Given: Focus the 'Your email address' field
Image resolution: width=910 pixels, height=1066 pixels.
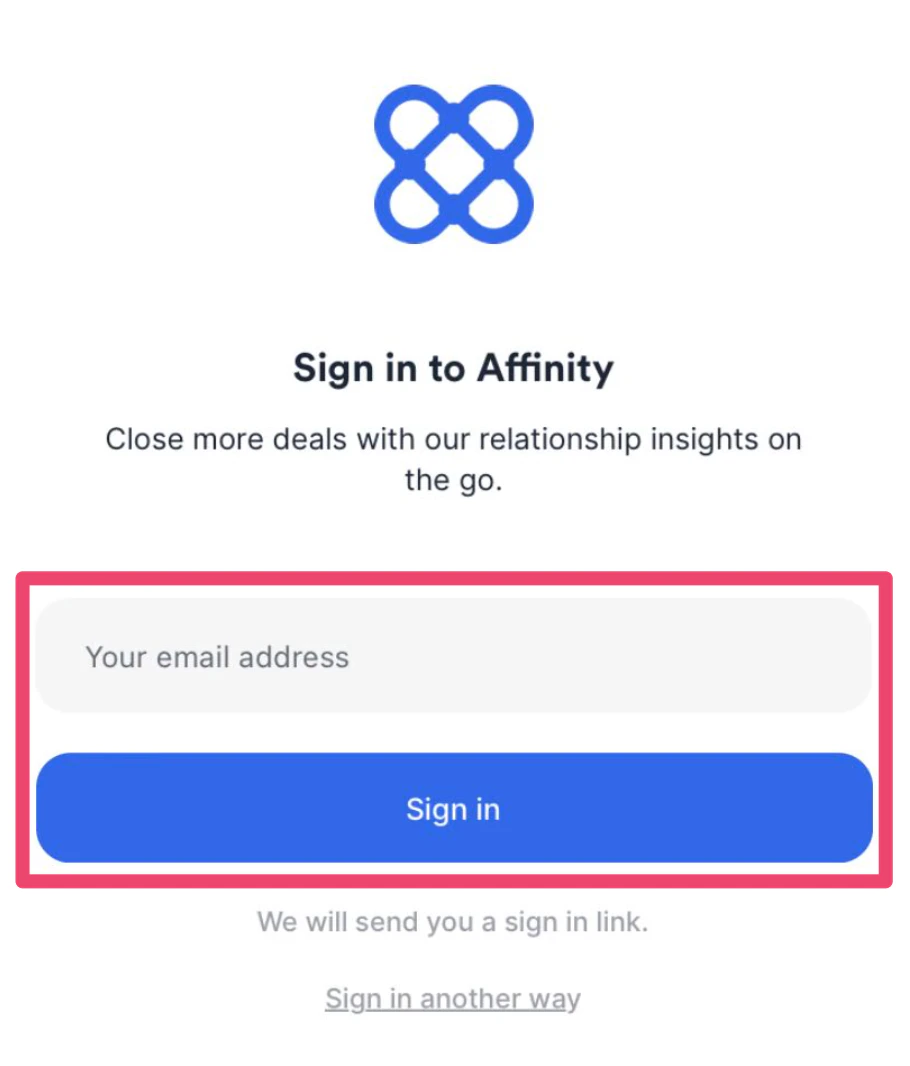Looking at the screenshot, I should click(454, 656).
